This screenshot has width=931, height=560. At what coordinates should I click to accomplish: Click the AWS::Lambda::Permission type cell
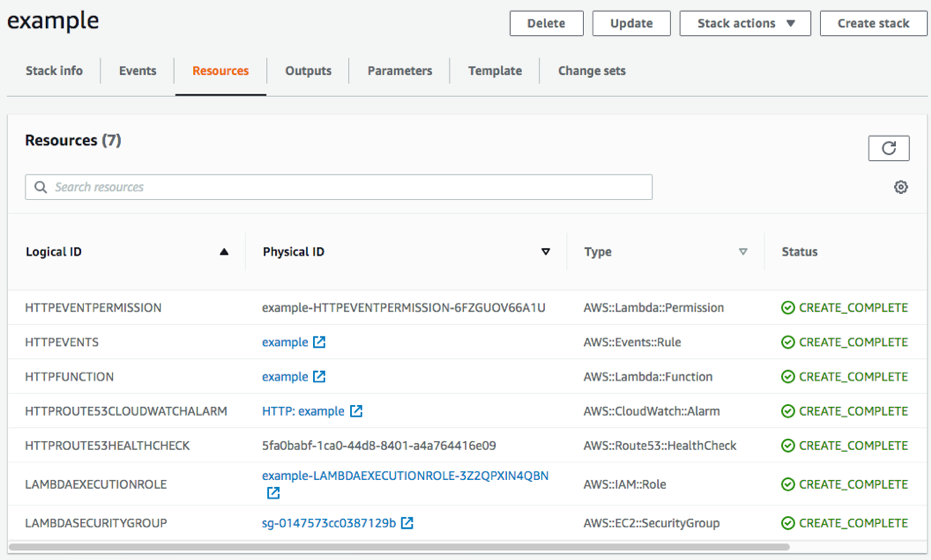pos(654,308)
